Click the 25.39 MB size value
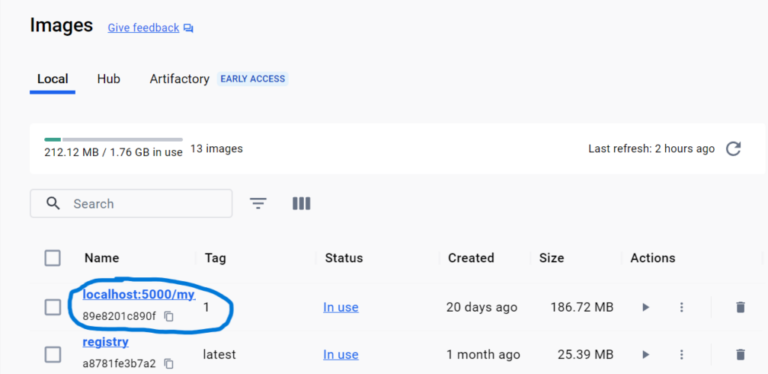The height and width of the screenshot is (374, 768). pyautogui.click(x=585, y=354)
